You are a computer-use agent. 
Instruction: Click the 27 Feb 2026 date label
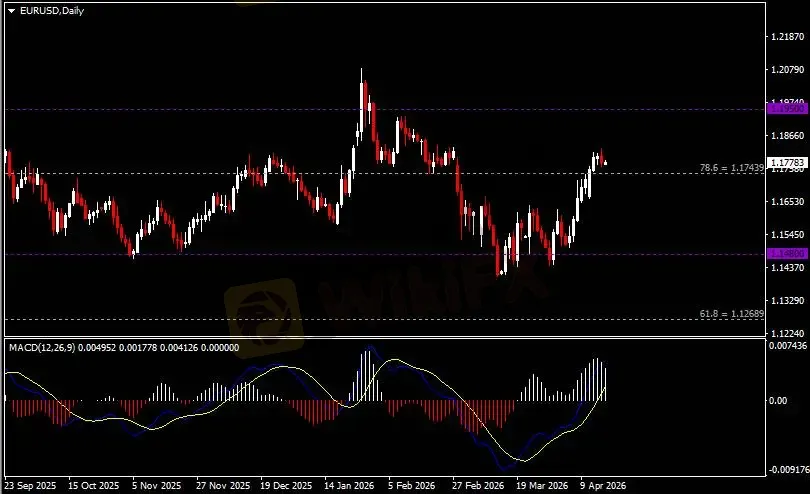pyautogui.click(x=478, y=486)
